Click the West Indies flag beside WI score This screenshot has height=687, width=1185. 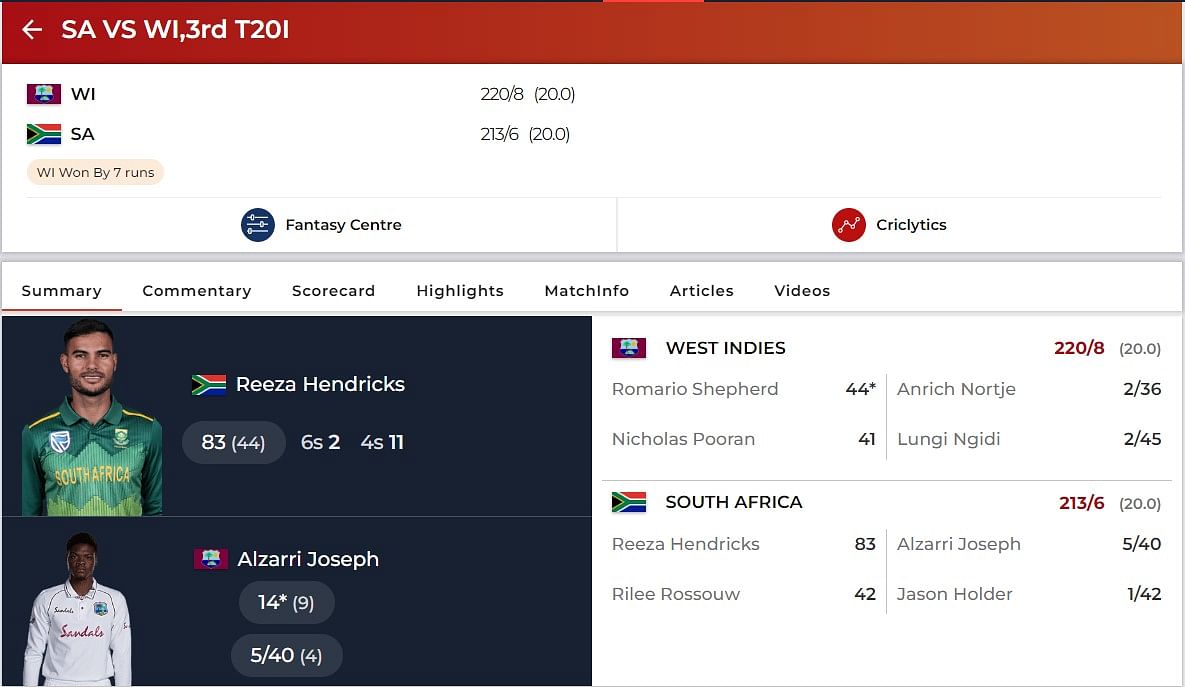click(44, 94)
